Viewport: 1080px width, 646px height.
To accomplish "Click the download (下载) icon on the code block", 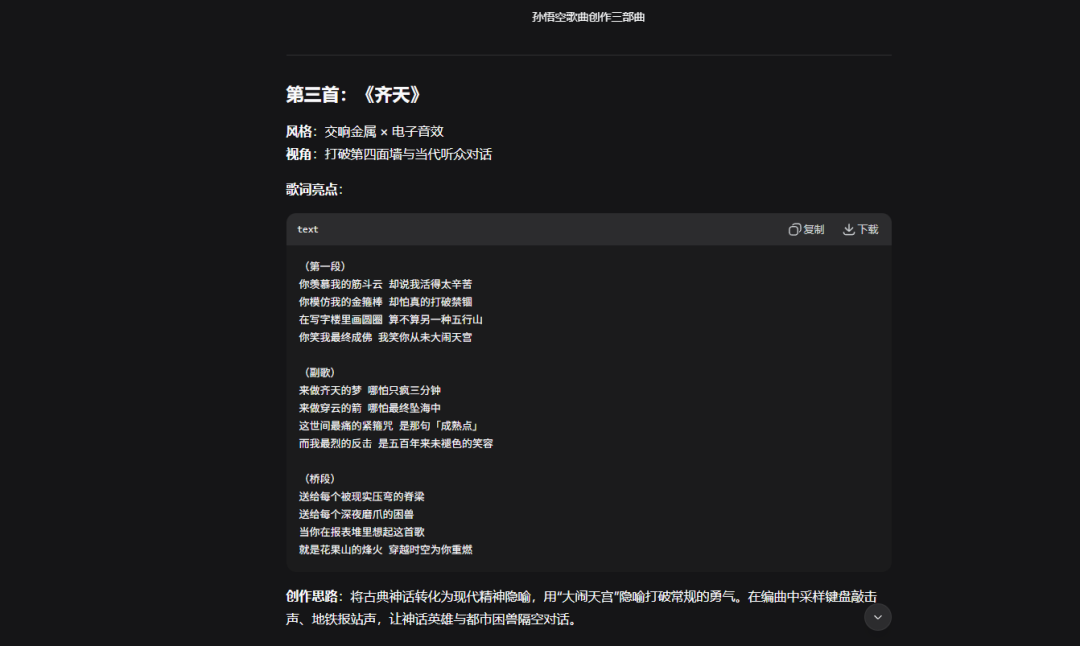I will click(860, 229).
